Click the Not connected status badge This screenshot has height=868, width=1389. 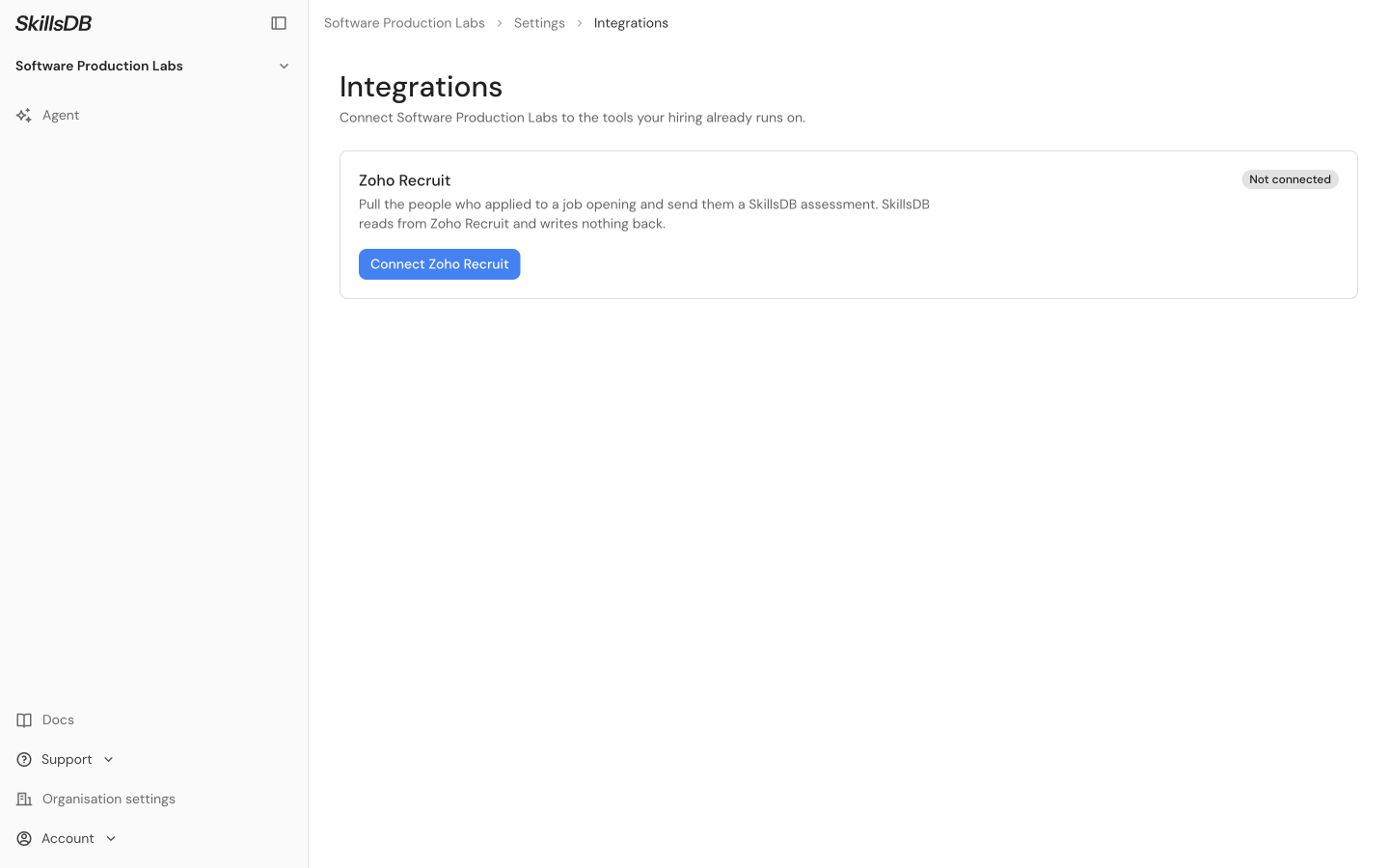point(1290,179)
